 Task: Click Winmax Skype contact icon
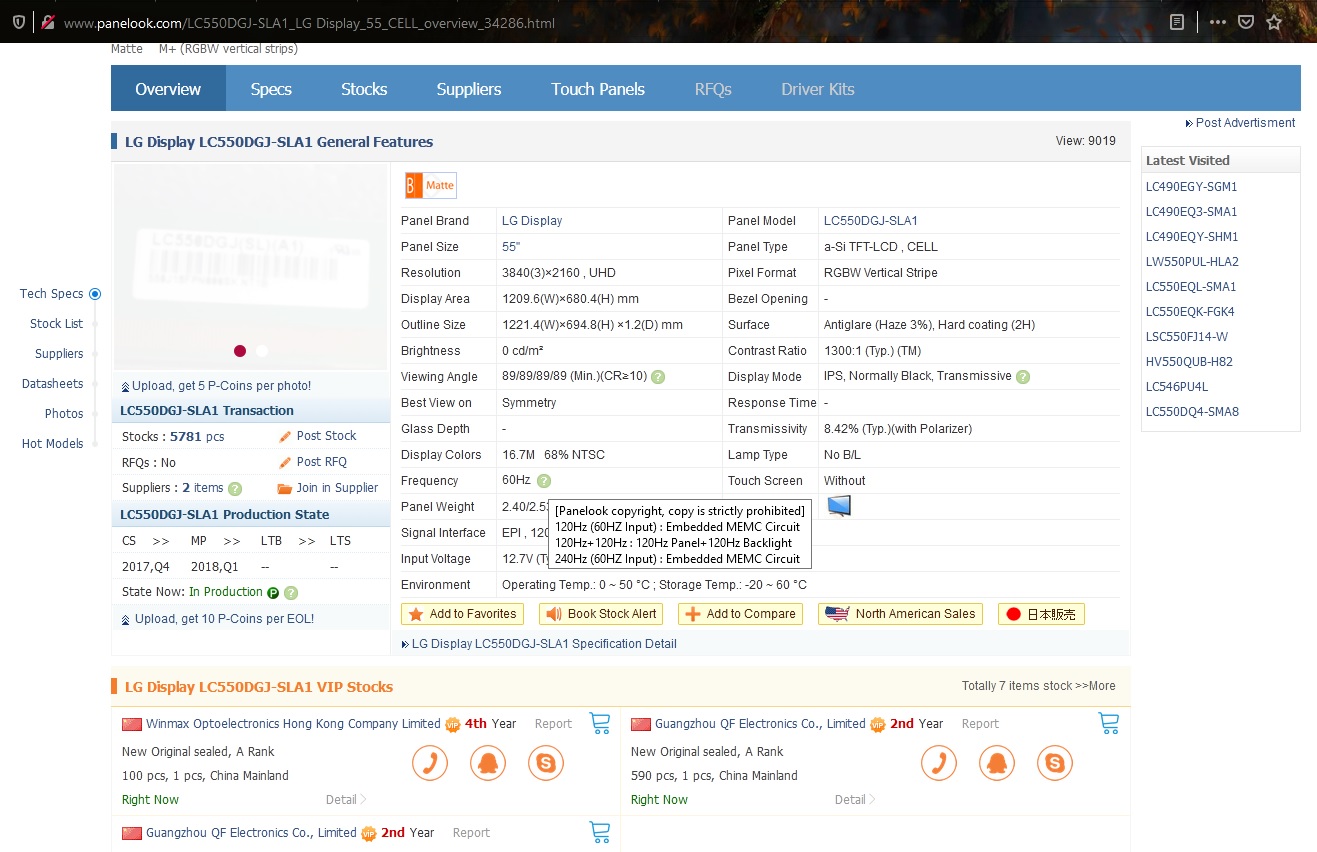coord(546,764)
